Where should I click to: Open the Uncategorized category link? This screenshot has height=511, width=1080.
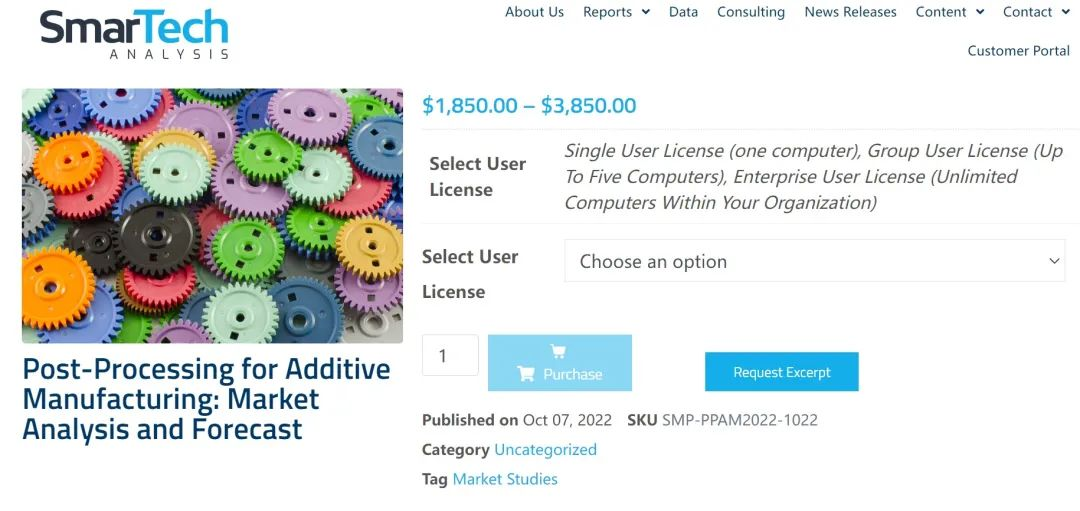click(545, 449)
